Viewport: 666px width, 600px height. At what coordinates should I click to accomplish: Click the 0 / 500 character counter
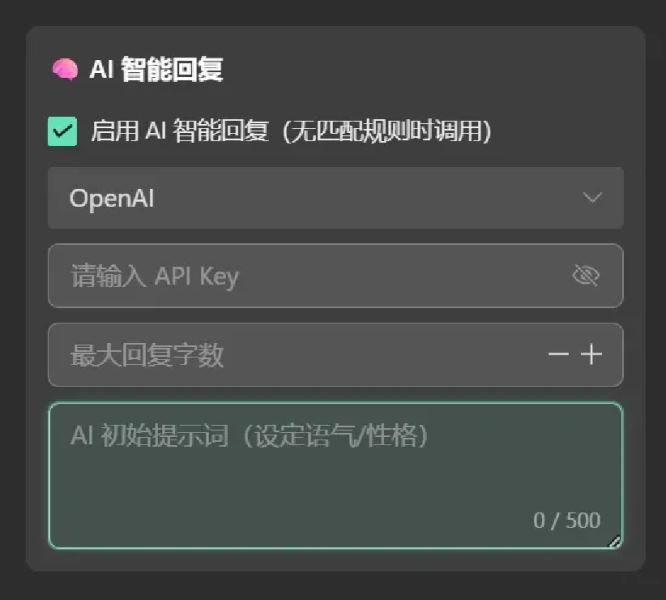[x=567, y=520]
